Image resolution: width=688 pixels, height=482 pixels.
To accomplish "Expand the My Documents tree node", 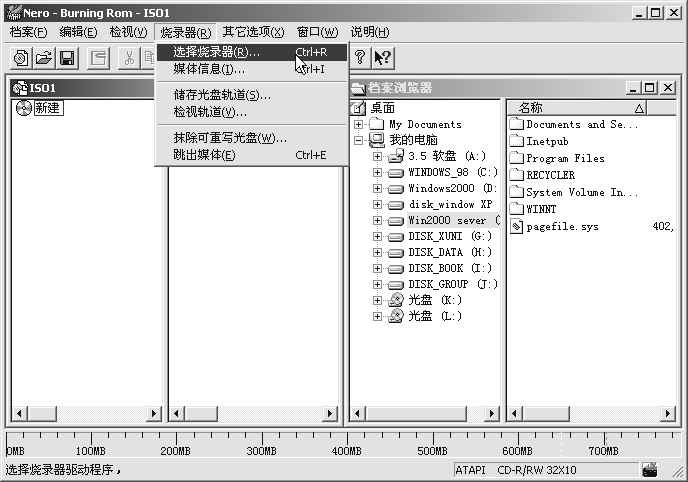I will click(358, 124).
